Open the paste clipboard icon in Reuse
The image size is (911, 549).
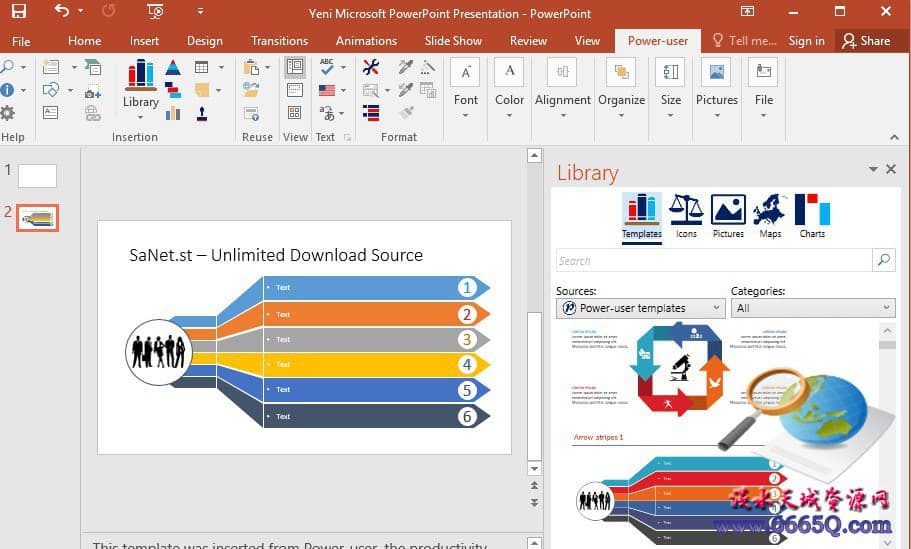coord(252,67)
